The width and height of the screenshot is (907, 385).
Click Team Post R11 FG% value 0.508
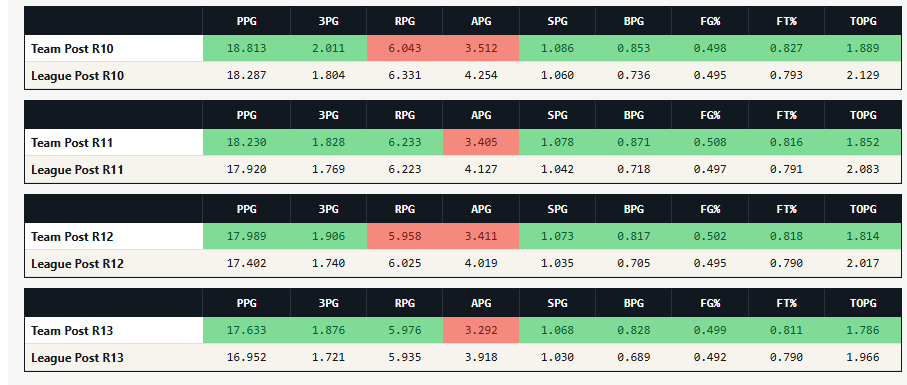pyautogui.click(x=710, y=142)
